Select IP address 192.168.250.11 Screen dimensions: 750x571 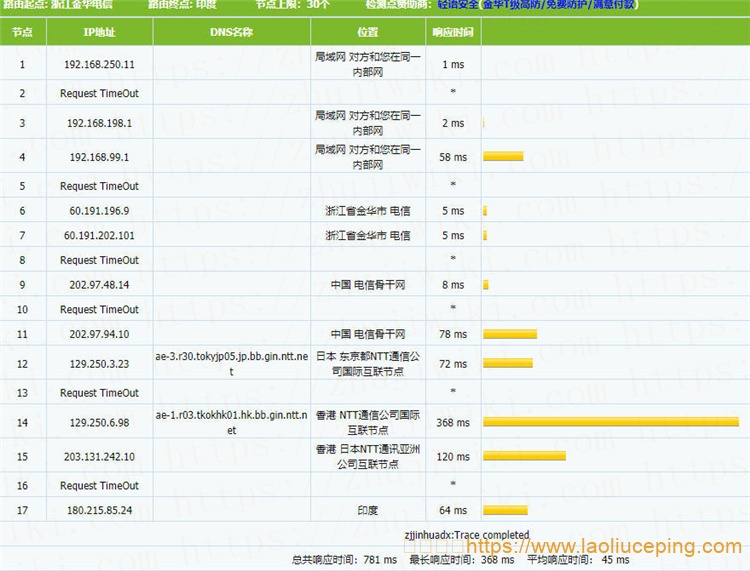99,65
